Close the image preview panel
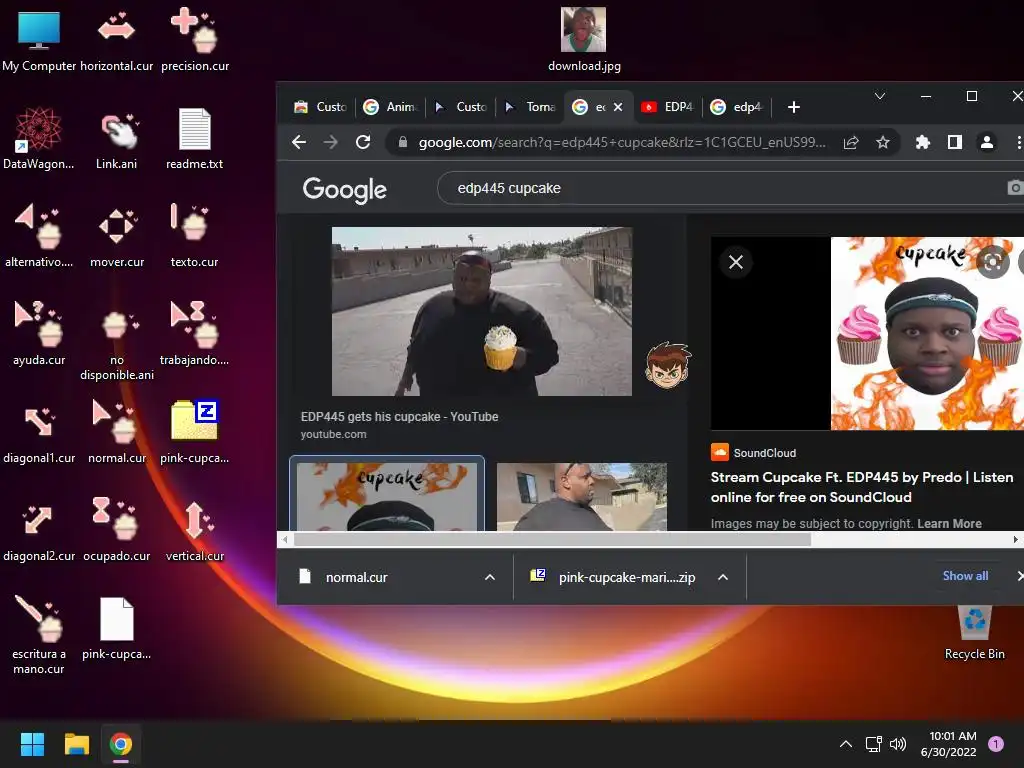Image resolution: width=1024 pixels, height=768 pixels. 736,262
